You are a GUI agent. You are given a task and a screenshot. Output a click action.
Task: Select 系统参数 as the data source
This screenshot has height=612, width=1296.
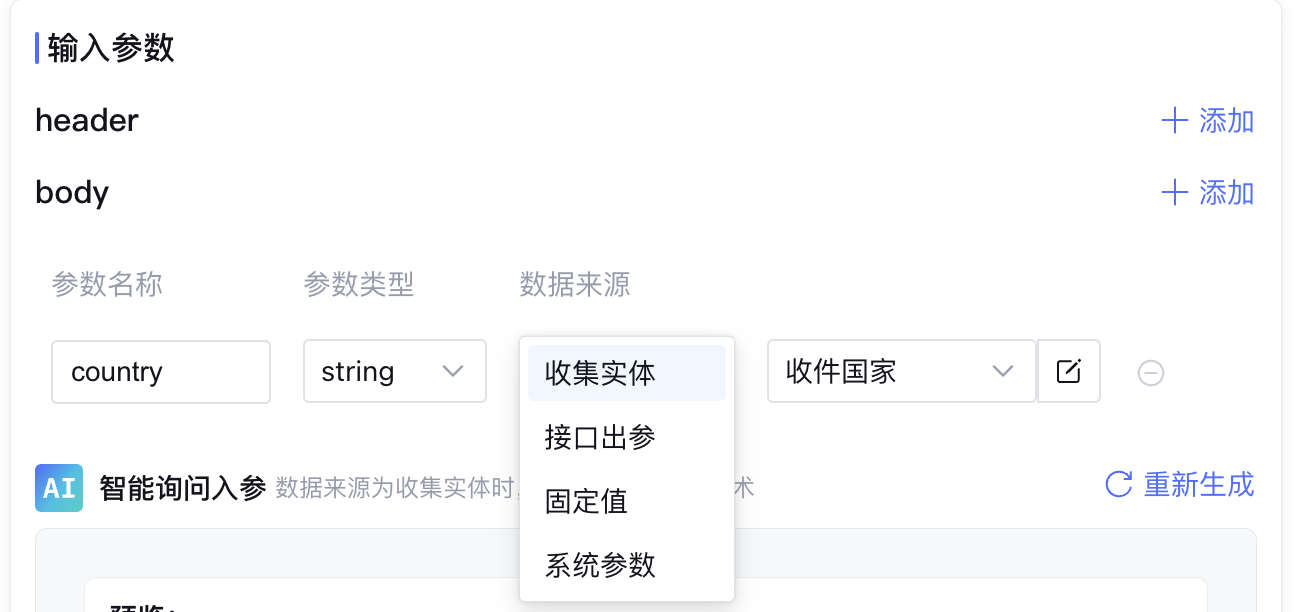(600, 565)
